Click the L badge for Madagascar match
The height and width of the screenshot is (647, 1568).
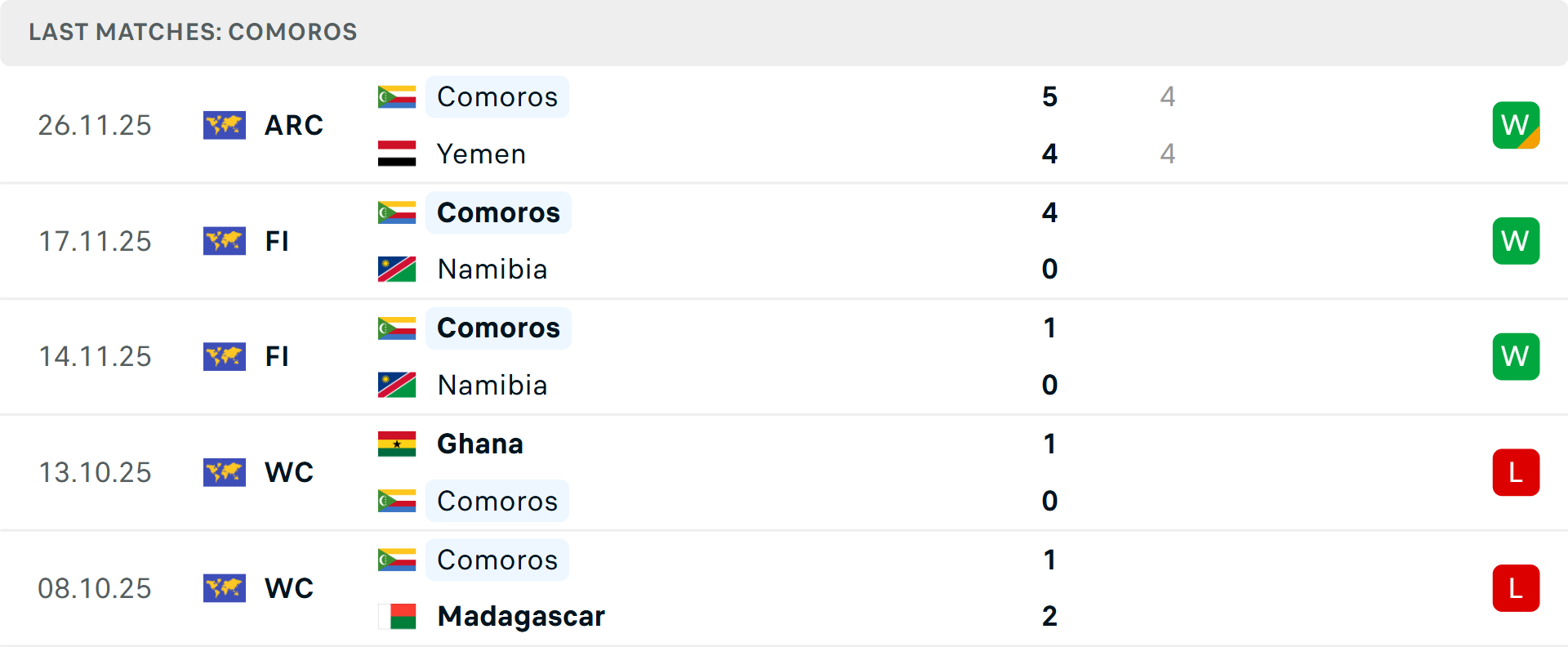tap(1516, 588)
